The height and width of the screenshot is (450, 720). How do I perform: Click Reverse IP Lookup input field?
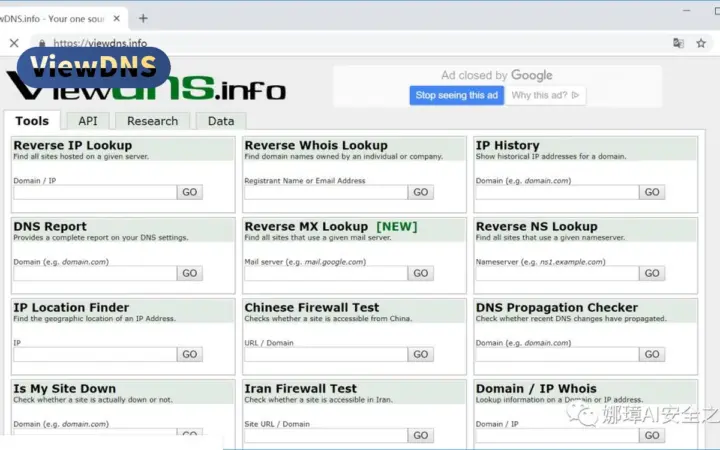pos(95,192)
